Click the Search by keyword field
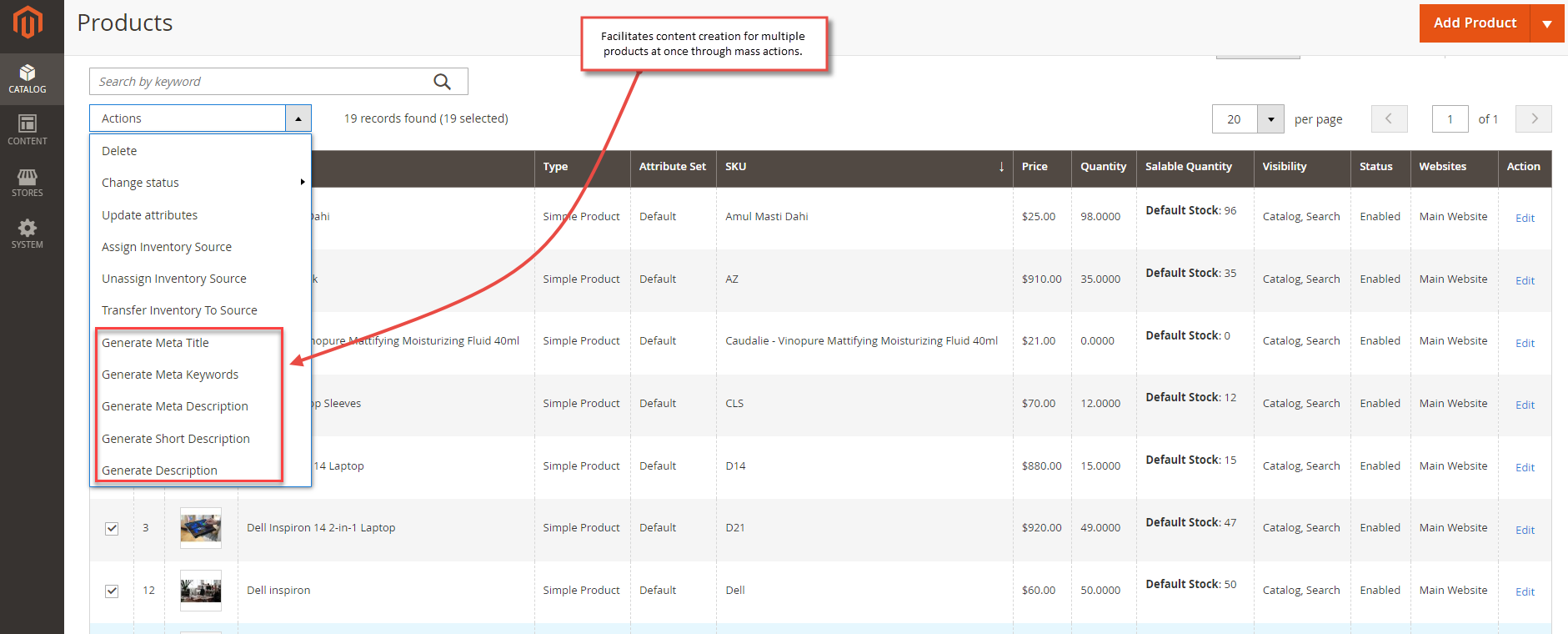This screenshot has width=1568, height=634. (x=258, y=82)
